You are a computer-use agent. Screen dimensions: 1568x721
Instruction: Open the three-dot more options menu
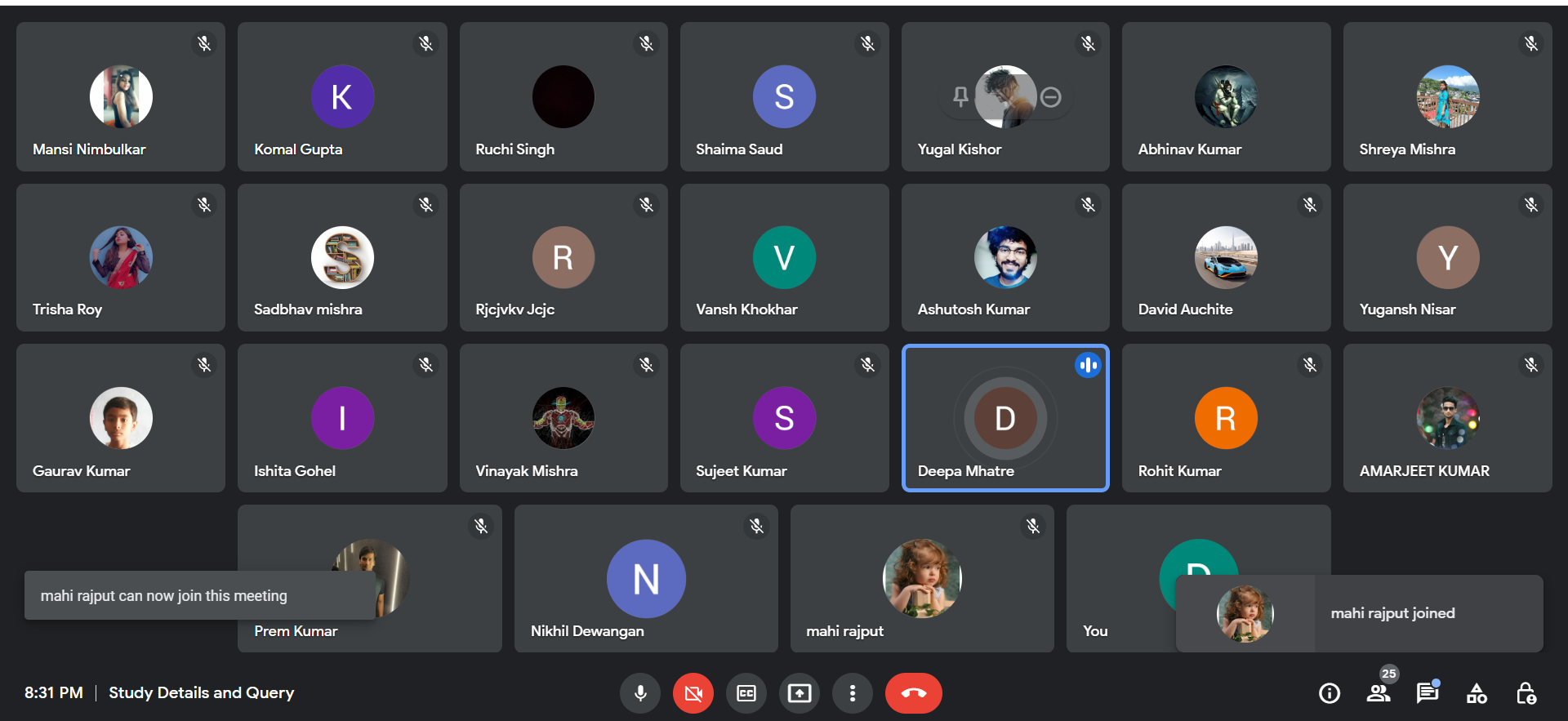coord(853,693)
